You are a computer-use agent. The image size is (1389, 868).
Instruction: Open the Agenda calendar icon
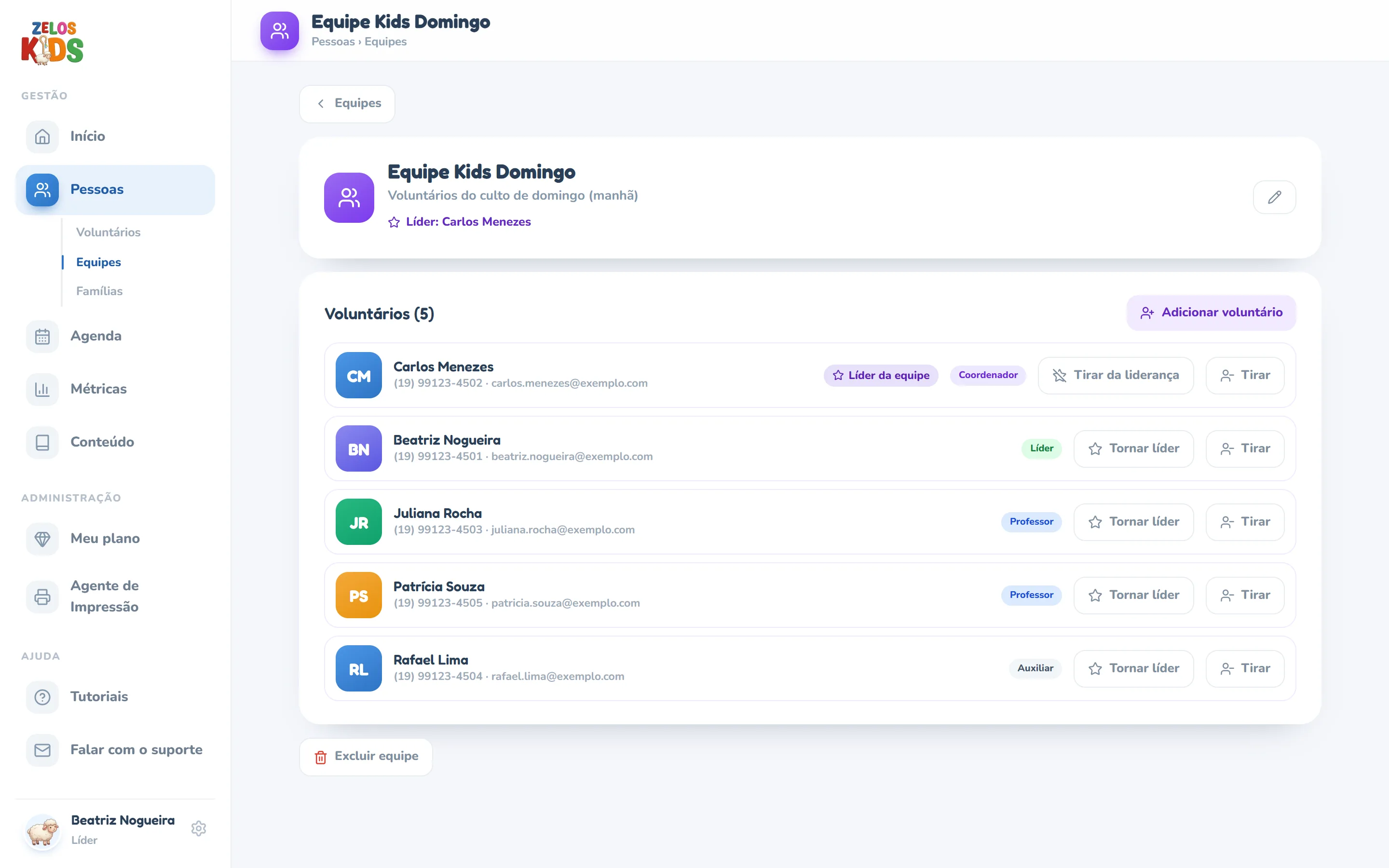click(x=42, y=337)
